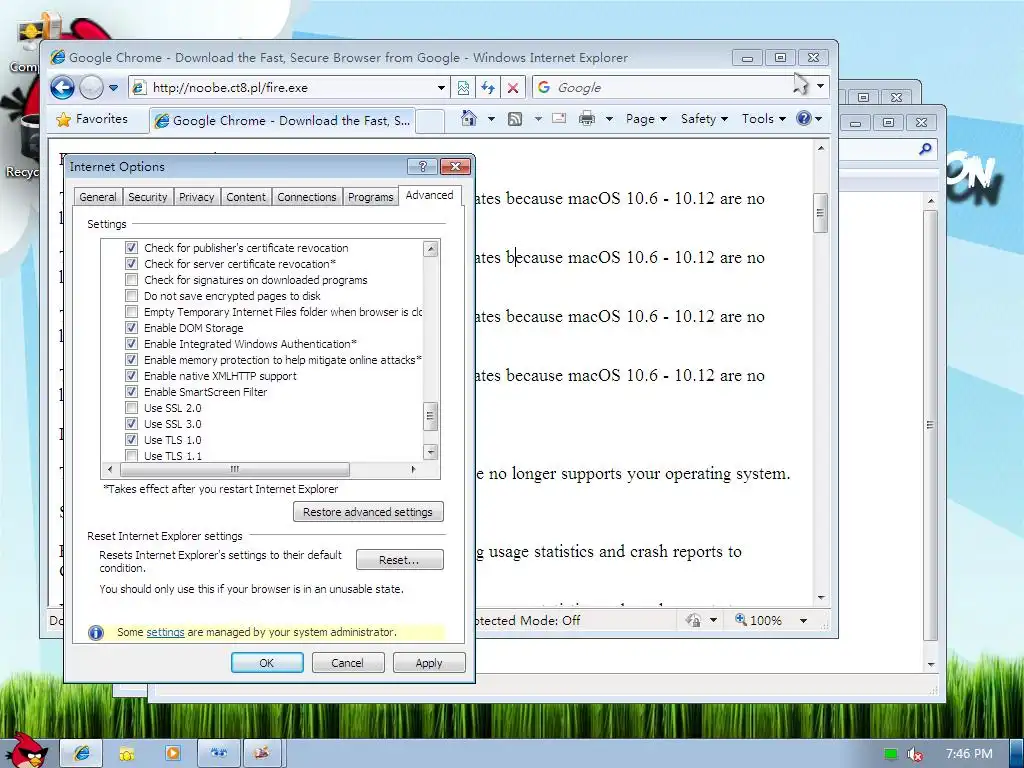Click the settings list vertical scrollbar thumb
The width and height of the screenshot is (1024, 768).
point(430,416)
